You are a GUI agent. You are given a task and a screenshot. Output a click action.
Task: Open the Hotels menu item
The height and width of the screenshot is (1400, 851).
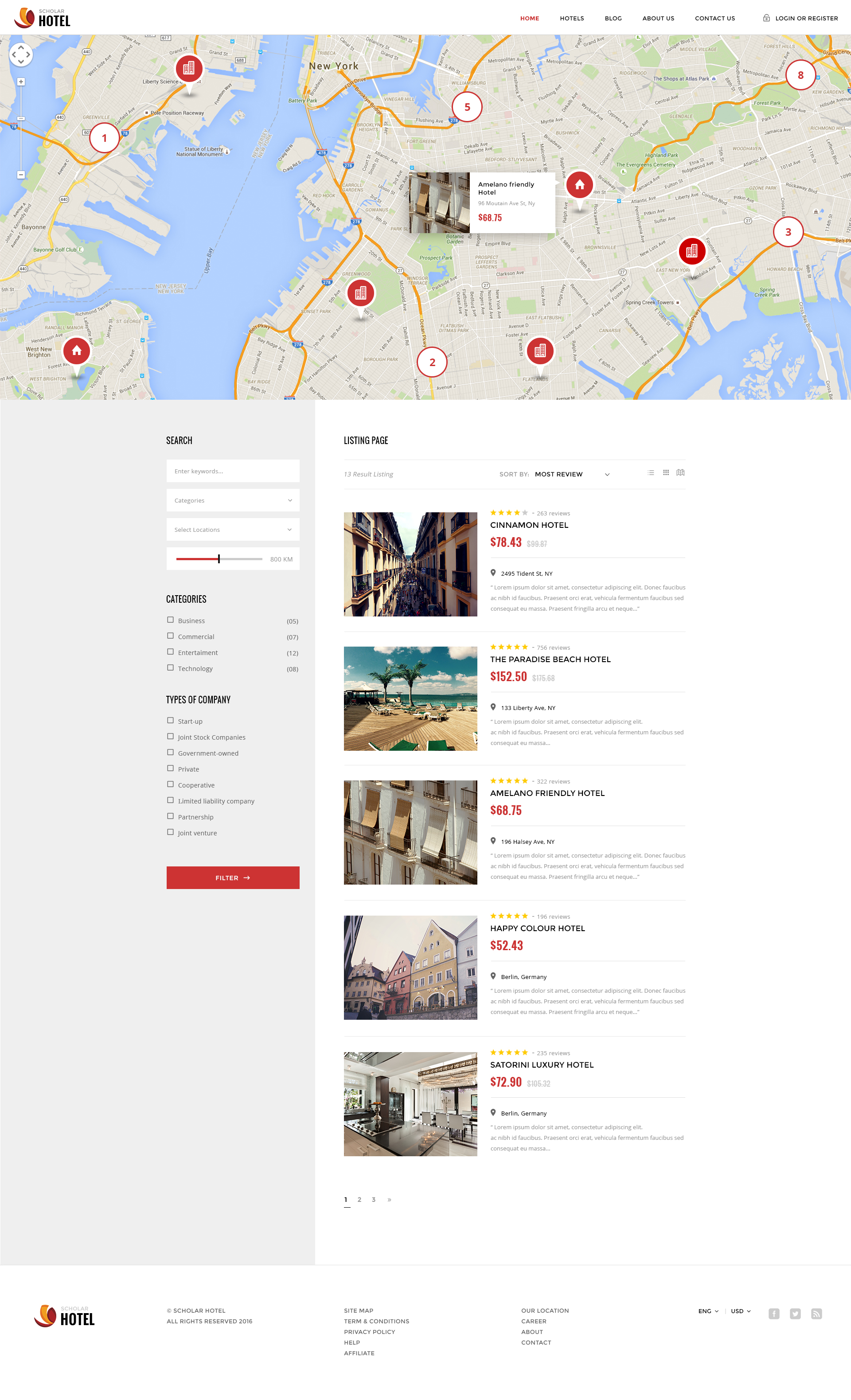coord(571,18)
